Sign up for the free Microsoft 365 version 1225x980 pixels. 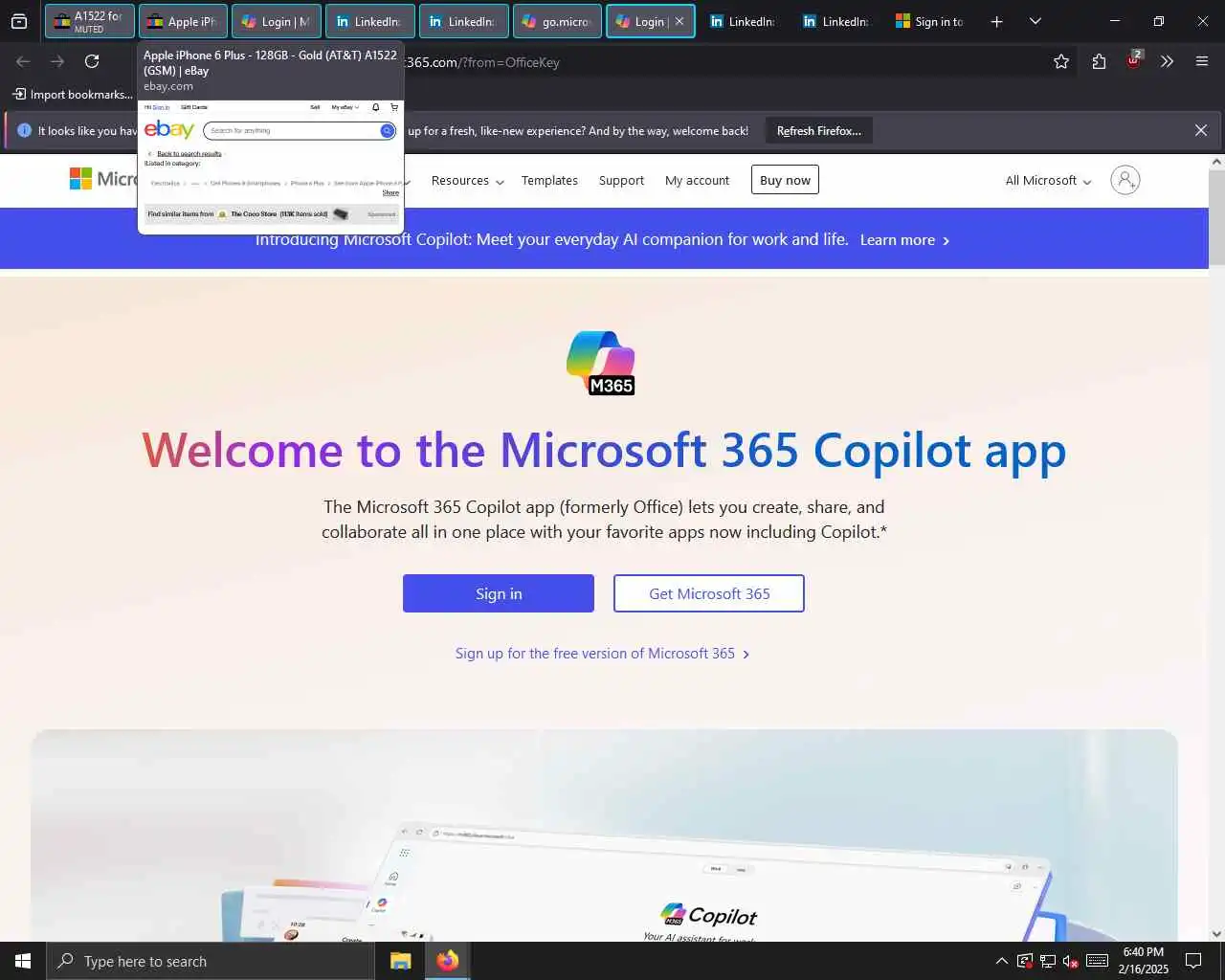[x=602, y=653]
